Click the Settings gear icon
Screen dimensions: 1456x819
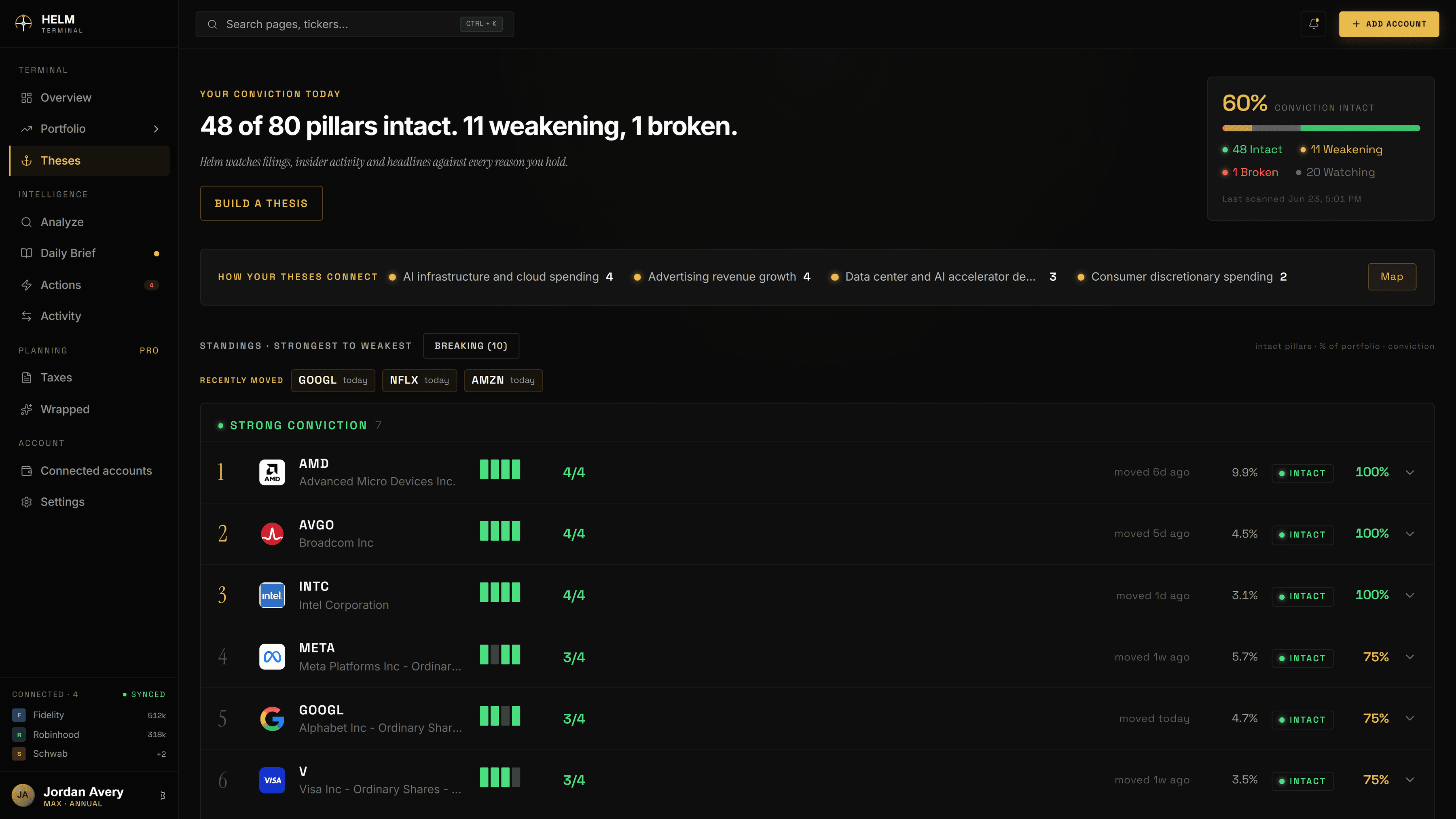27,502
